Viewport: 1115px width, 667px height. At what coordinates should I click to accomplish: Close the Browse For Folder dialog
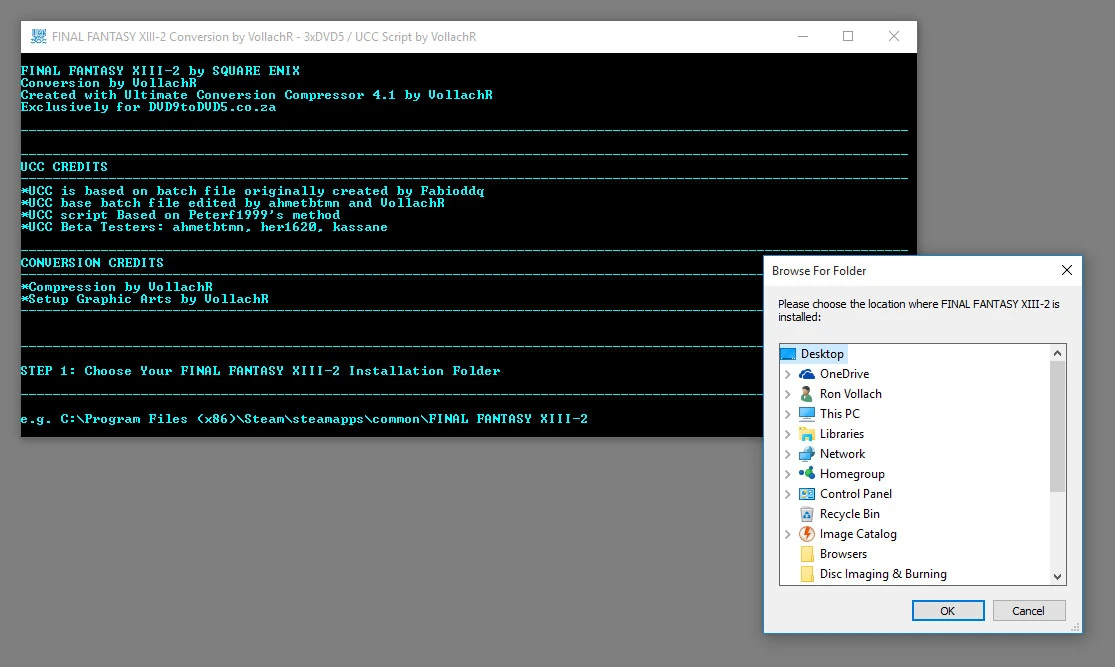click(1067, 270)
